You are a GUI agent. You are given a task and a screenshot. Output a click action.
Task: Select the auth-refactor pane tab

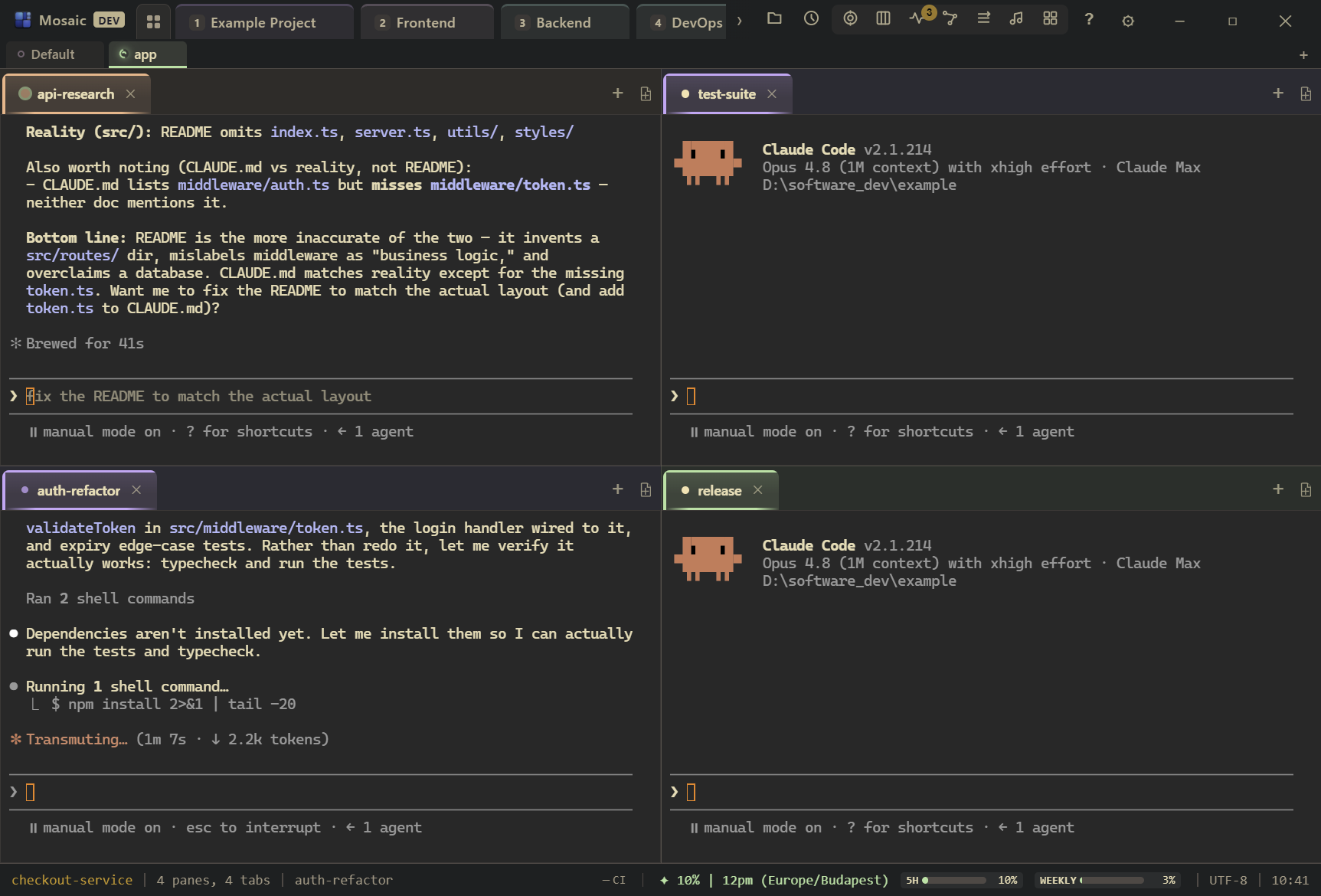78,491
